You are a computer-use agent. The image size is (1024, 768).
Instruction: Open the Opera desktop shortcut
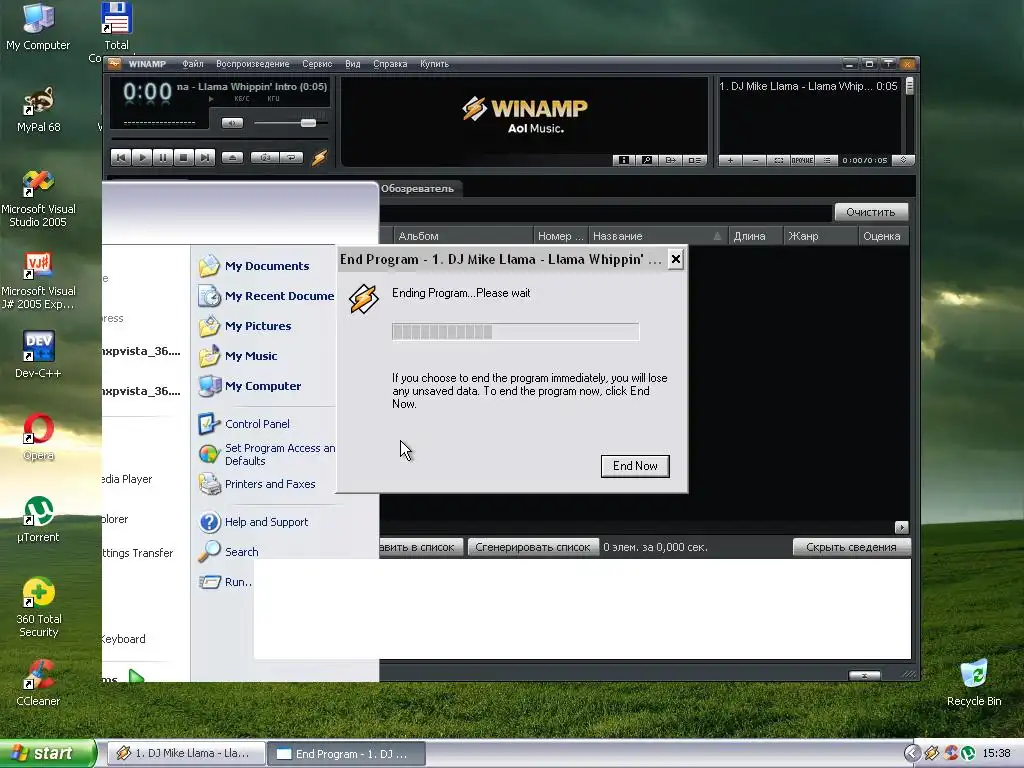click(39, 437)
